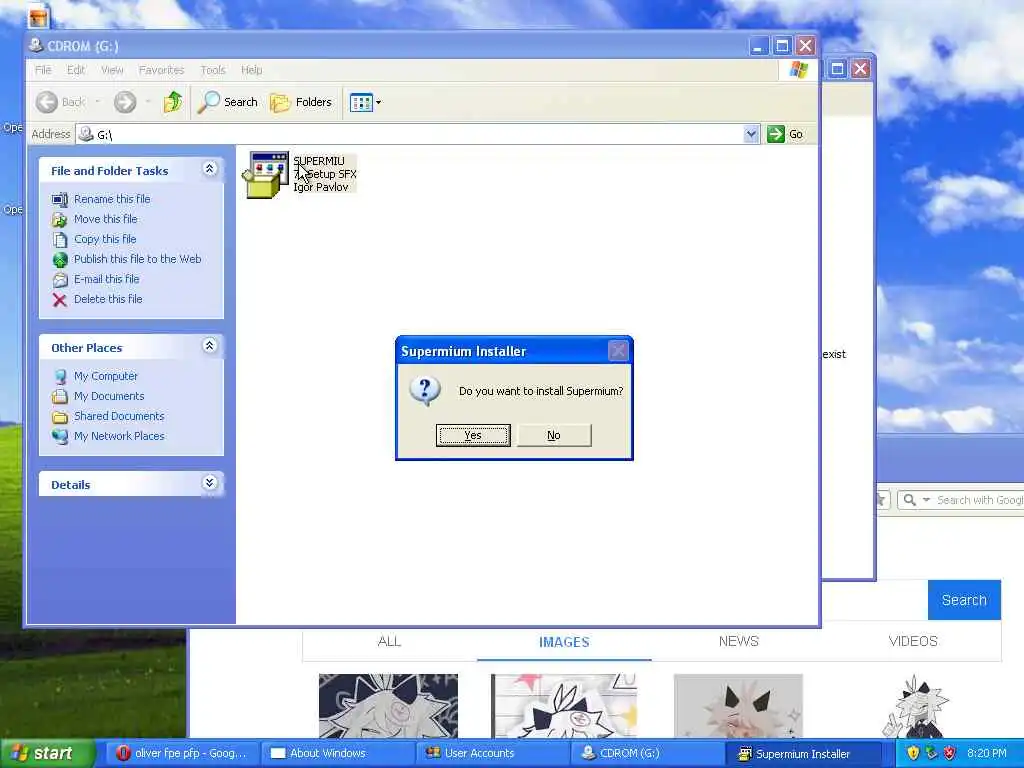Open the Help menu
This screenshot has height=768, width=1024.
(x=251, y=70)
